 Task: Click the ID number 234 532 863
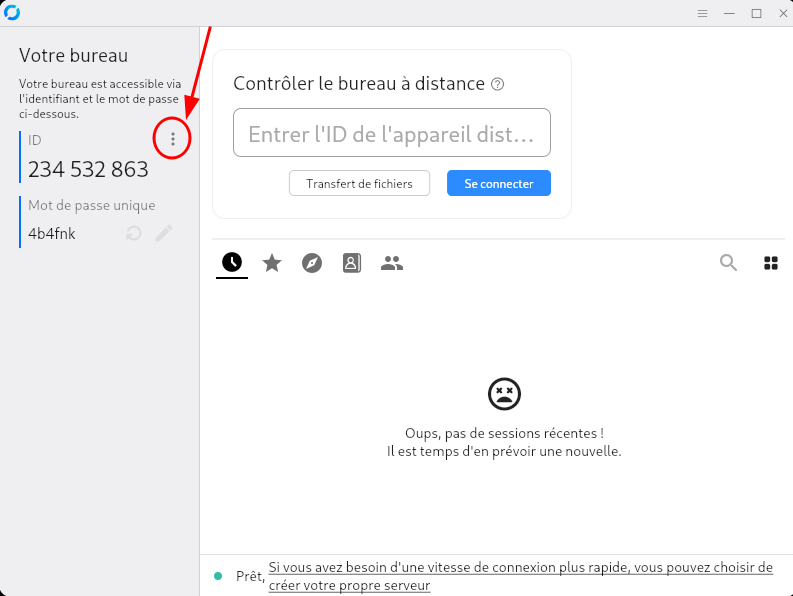click(88, 170)
